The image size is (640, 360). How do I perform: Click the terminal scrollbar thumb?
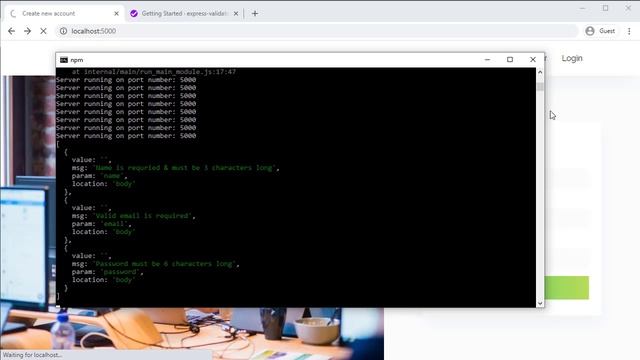[x=540, y=87]
